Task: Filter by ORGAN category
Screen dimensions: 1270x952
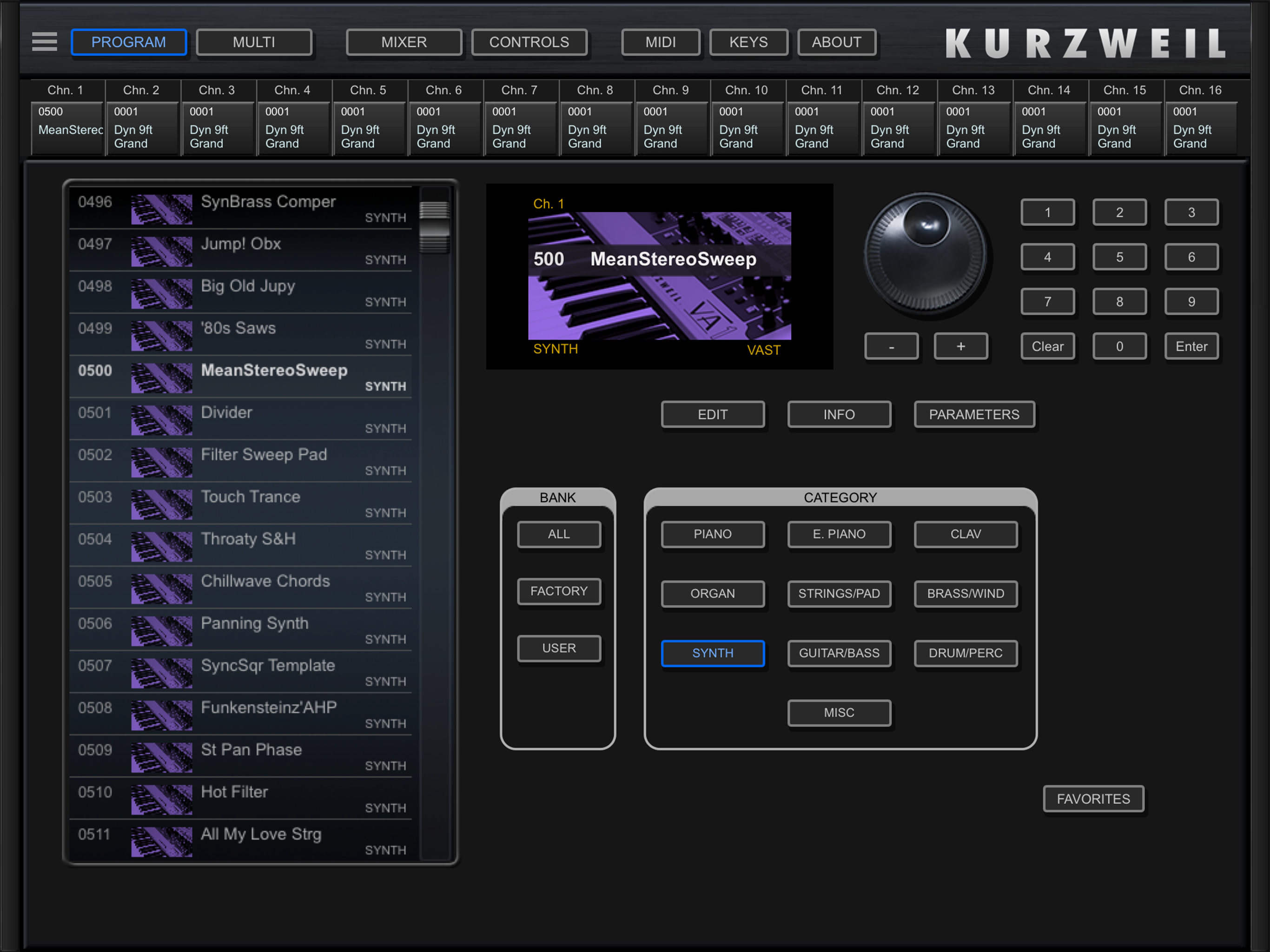Action: [713, 594]
